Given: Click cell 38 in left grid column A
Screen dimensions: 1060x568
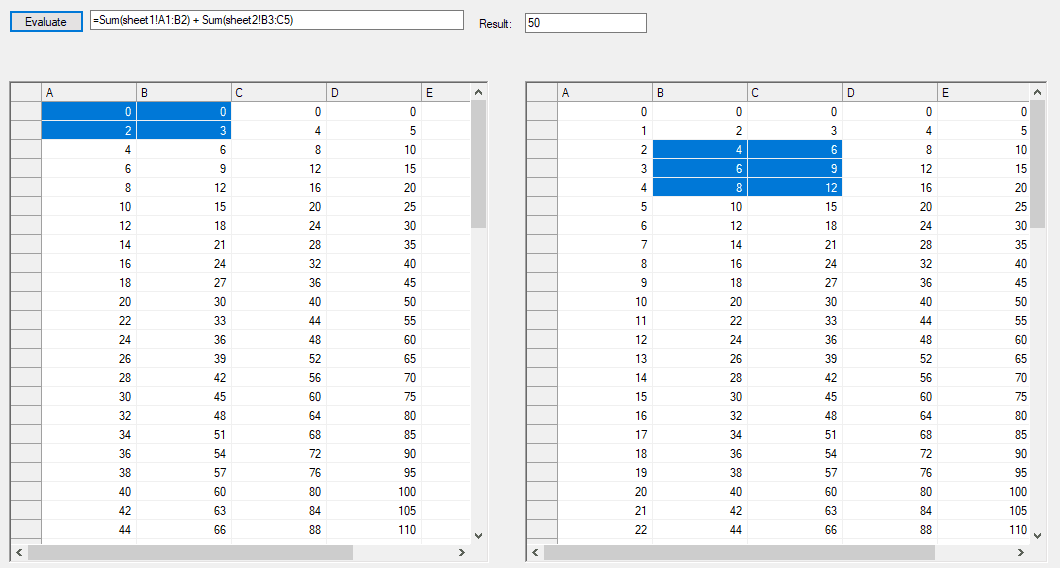Looking at the screenshot, I should point(89,473).
